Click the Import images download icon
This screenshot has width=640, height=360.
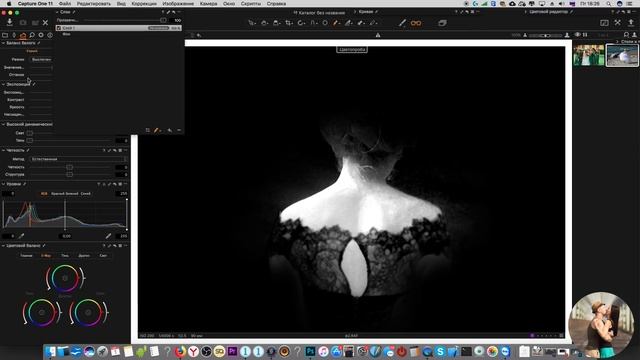pyautogui.click(x=10, y=22)
